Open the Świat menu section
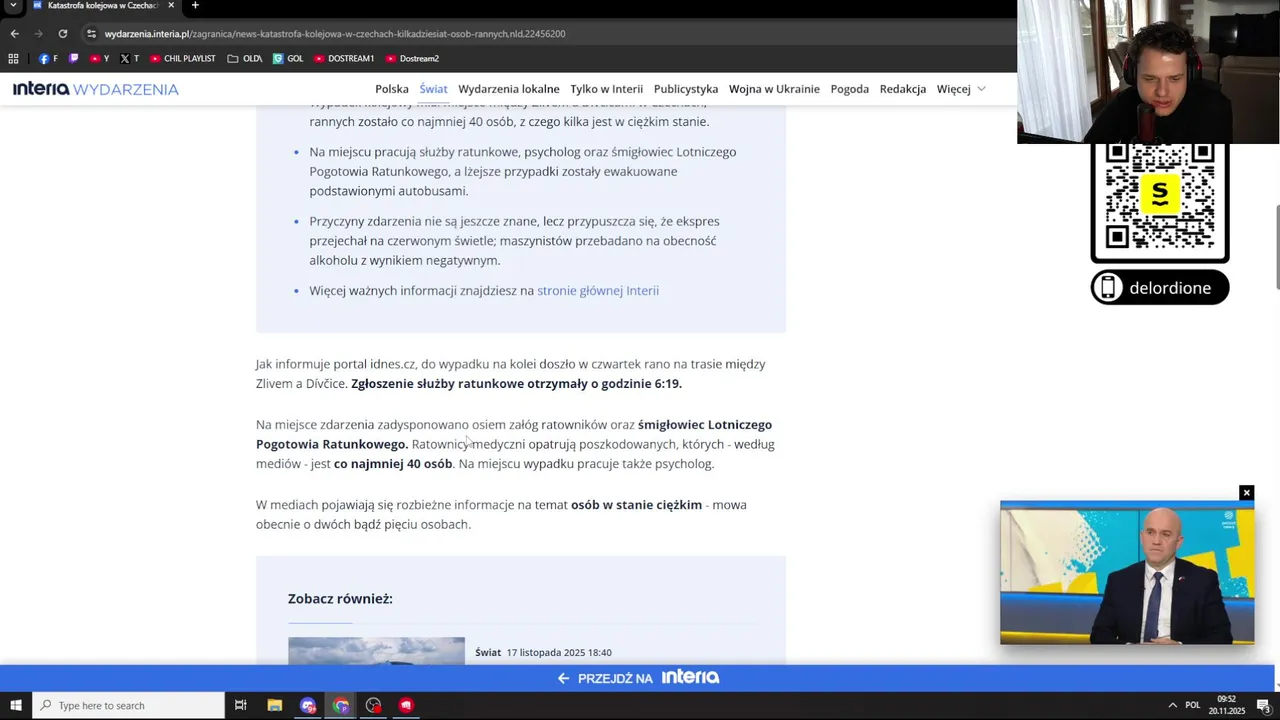The image size is (1280, 720). [x=433, y=89]
